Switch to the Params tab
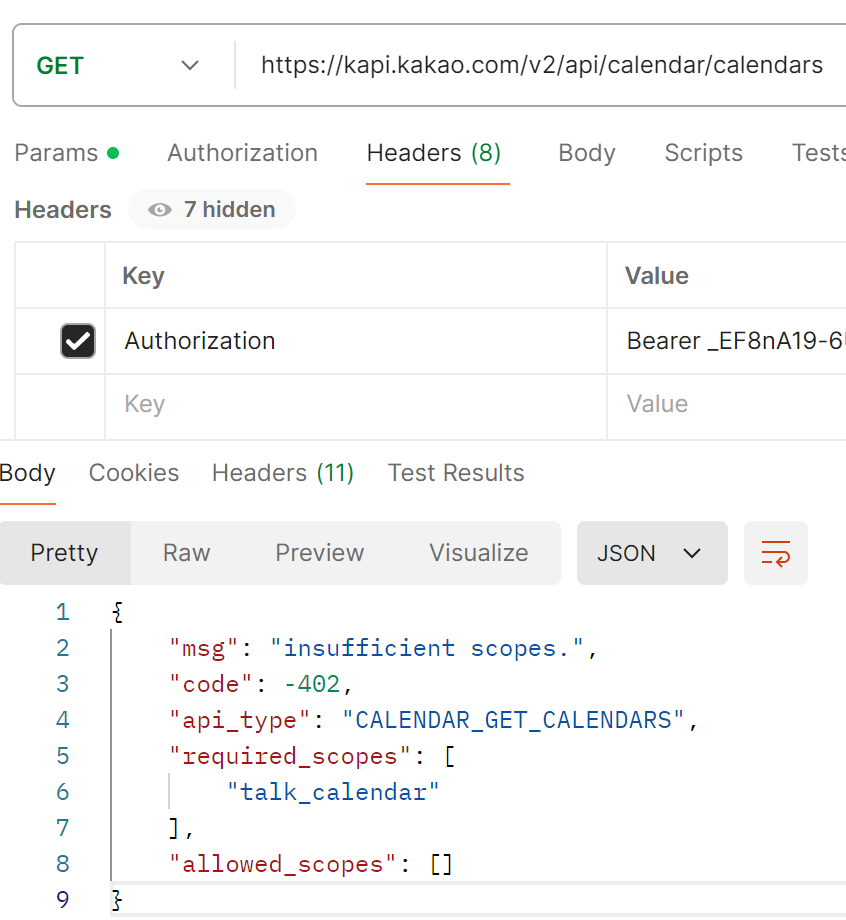Viewport: 846px width, 920px height. pyautogui.click(x=67, y=153)
